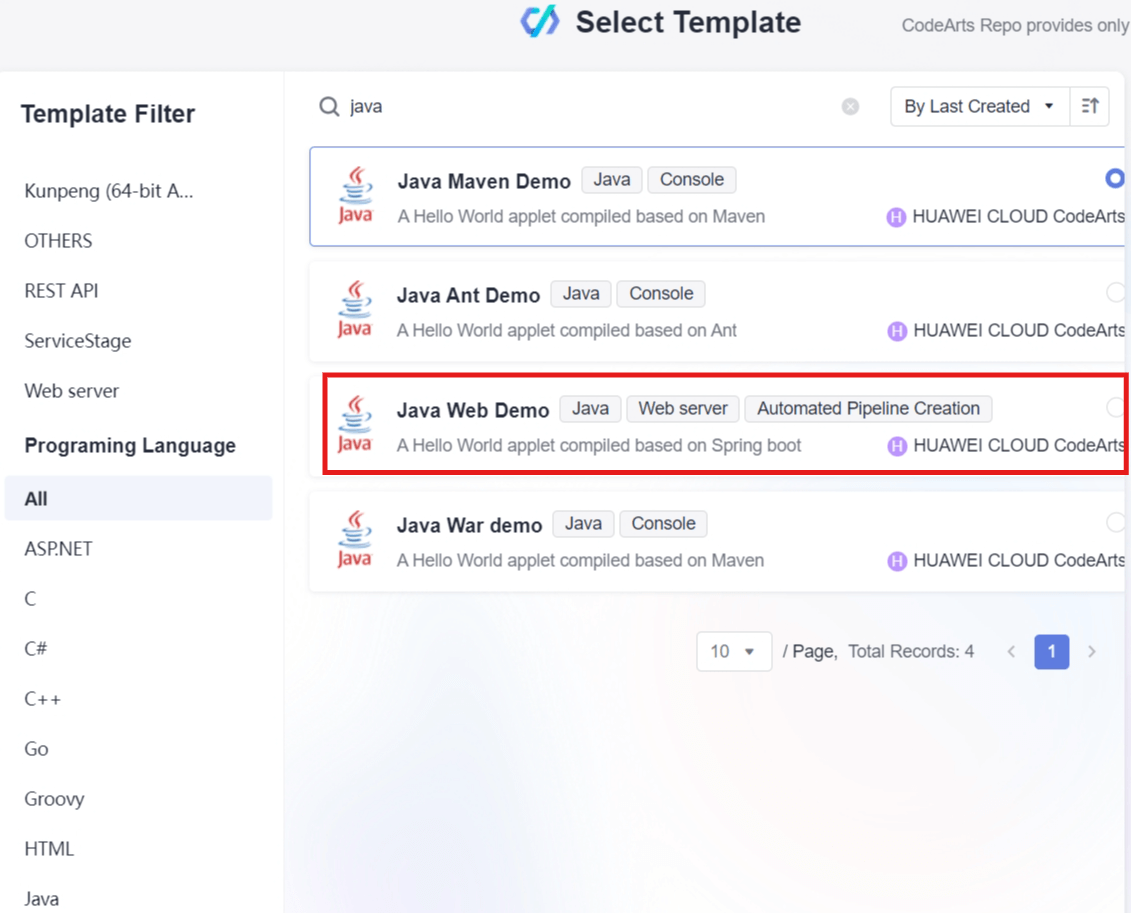Viewport: 1131px width, 913px height.
Task: Toggle the sort order icon
Action: (1090, 106)
